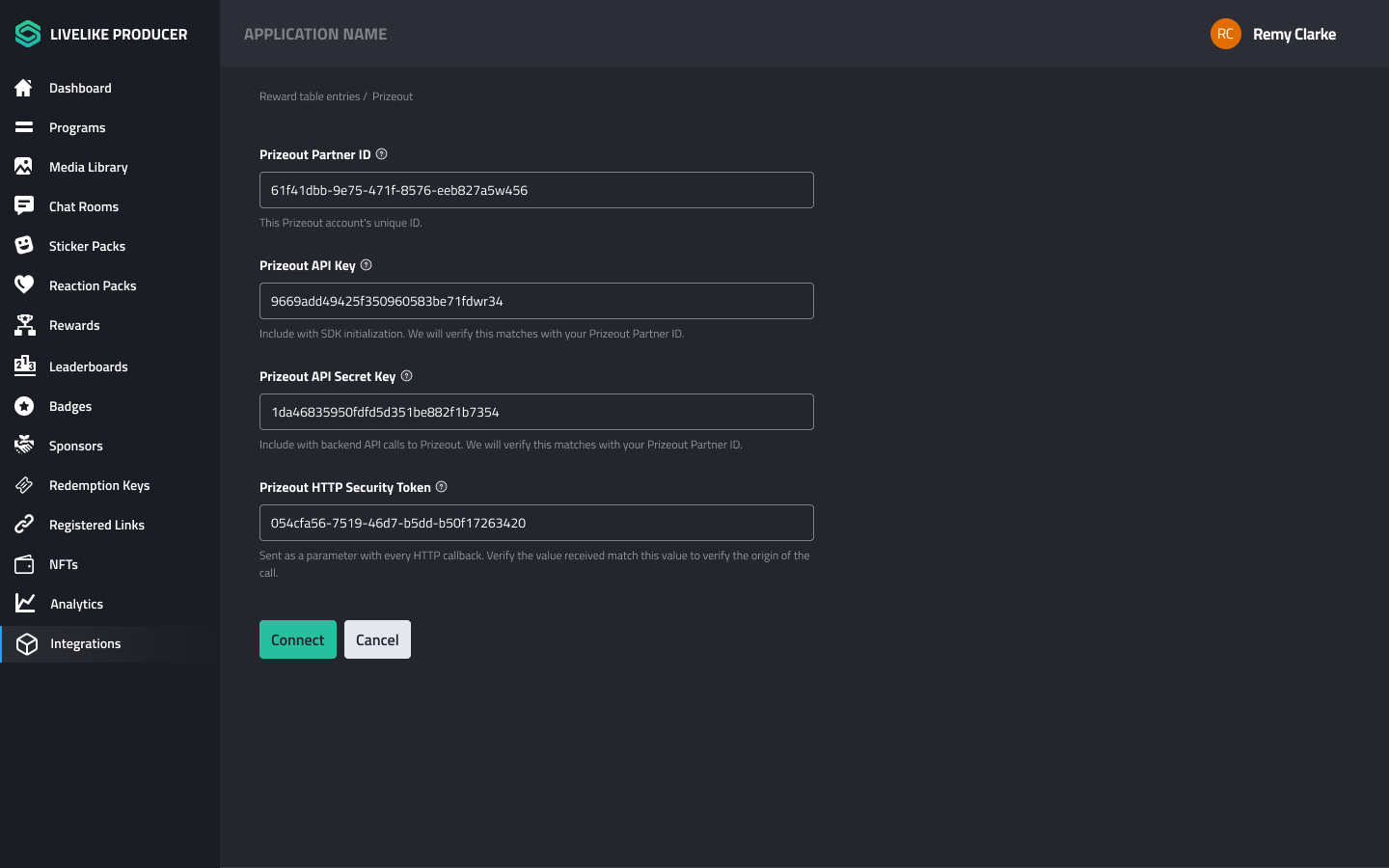Viewport: 1389px width, 868px height.
Task: Click 'Sent as a parameter' hint text
Action: 534,564
